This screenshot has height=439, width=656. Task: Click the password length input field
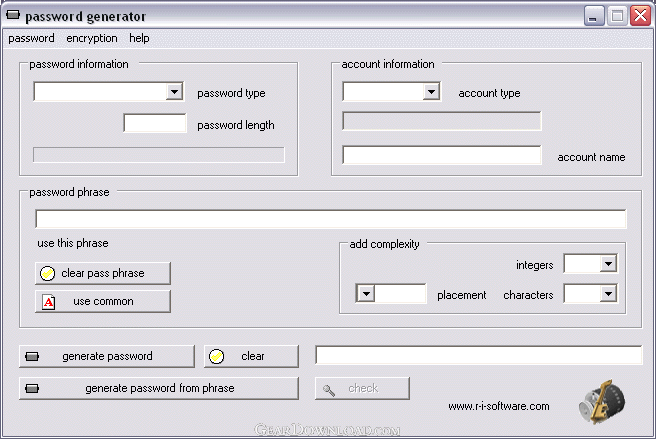coord(155,124)
